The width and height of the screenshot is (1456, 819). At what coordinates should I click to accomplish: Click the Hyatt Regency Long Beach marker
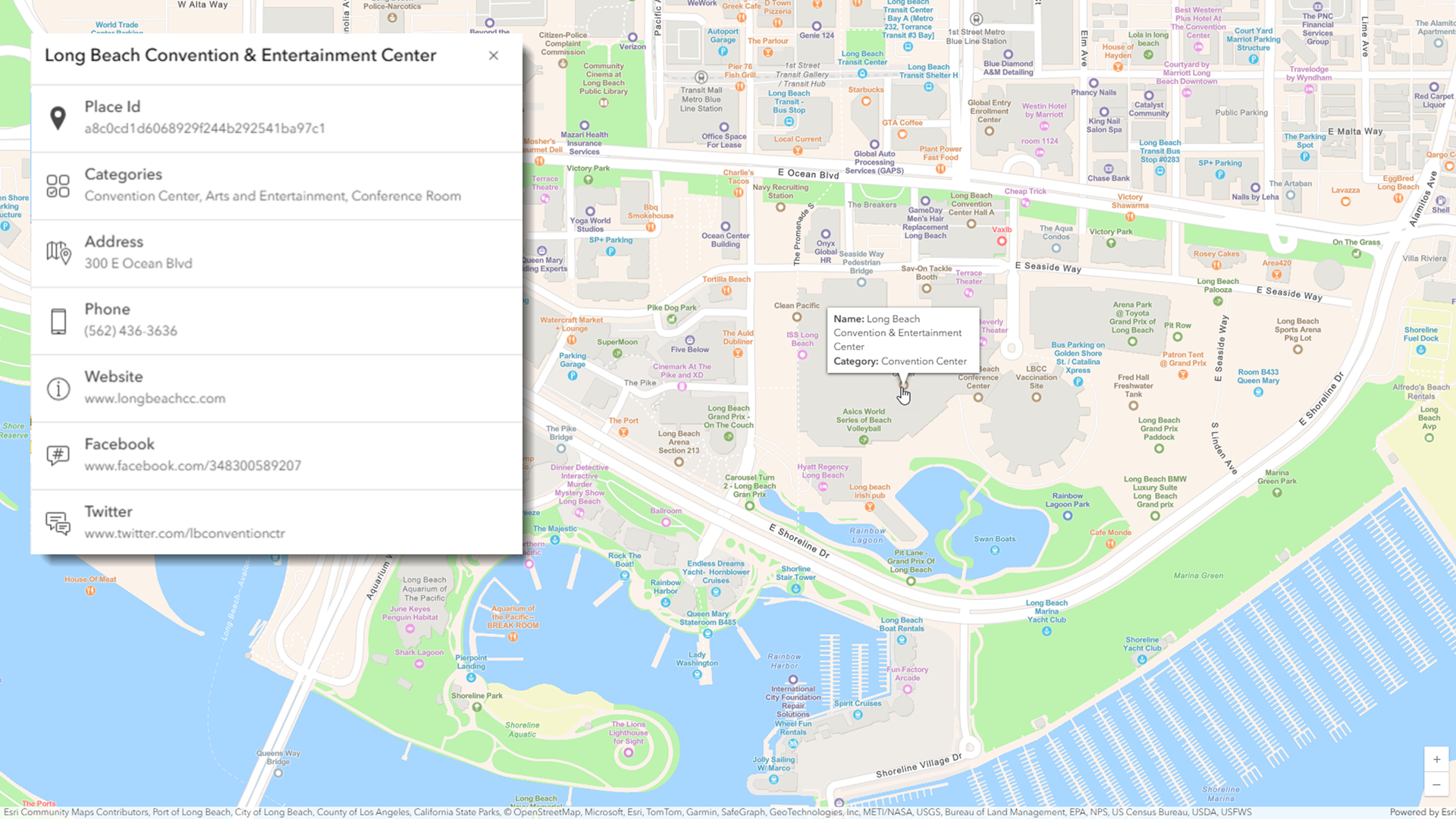(x=823, y=487)
